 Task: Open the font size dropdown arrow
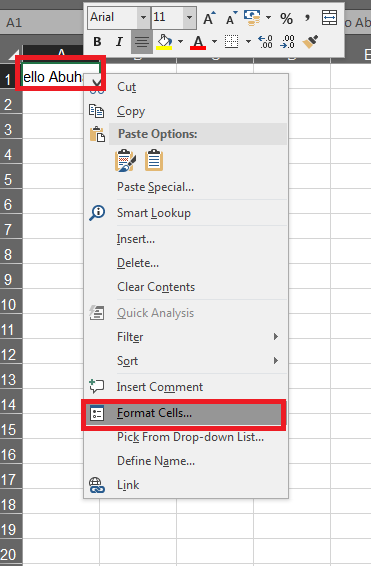(x=189, y=17)
